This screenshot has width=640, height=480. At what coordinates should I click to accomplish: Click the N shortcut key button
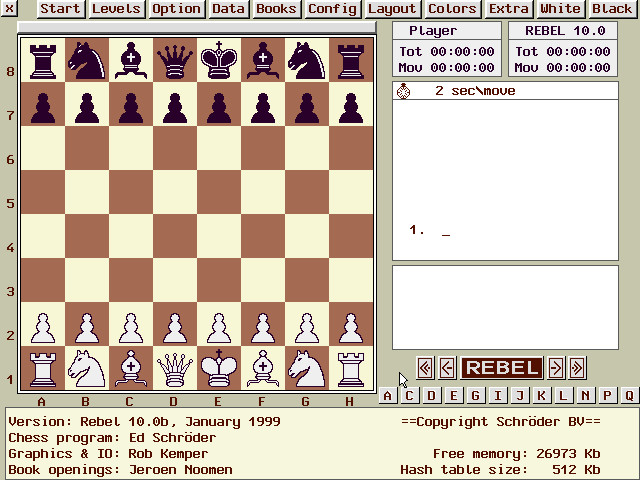tap(585, 396)
